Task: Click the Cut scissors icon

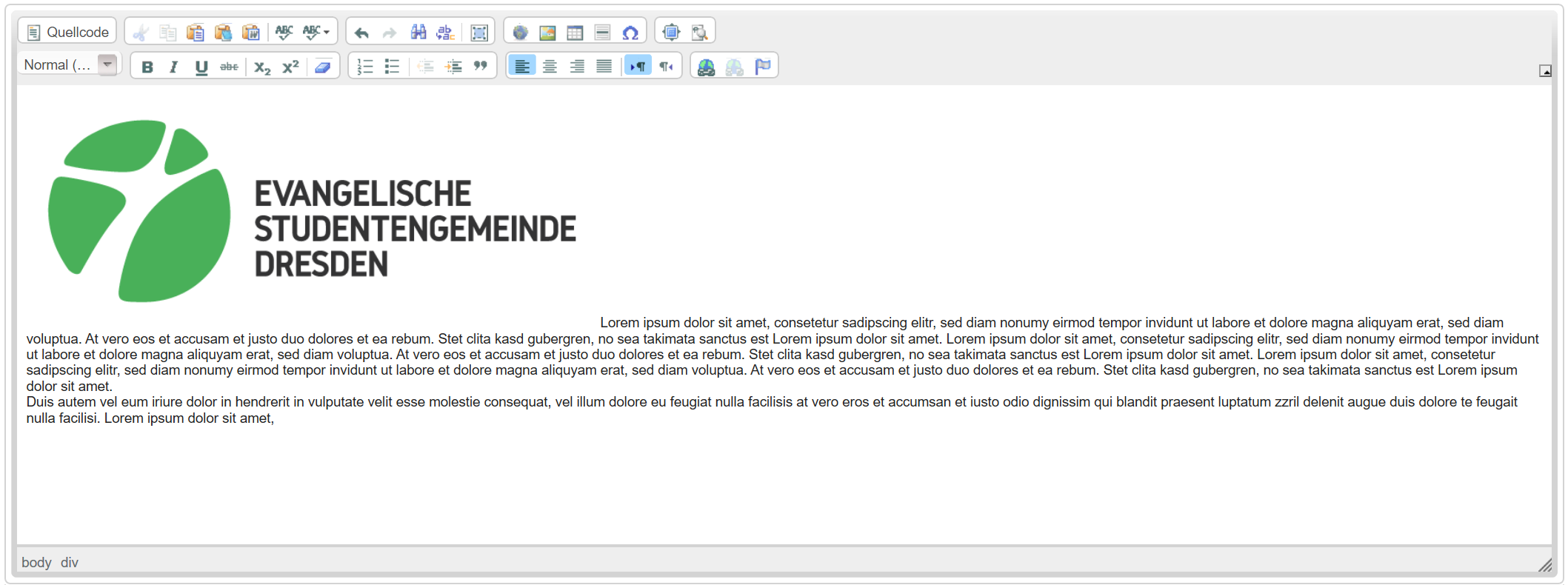Action: [x=140, y=32]
